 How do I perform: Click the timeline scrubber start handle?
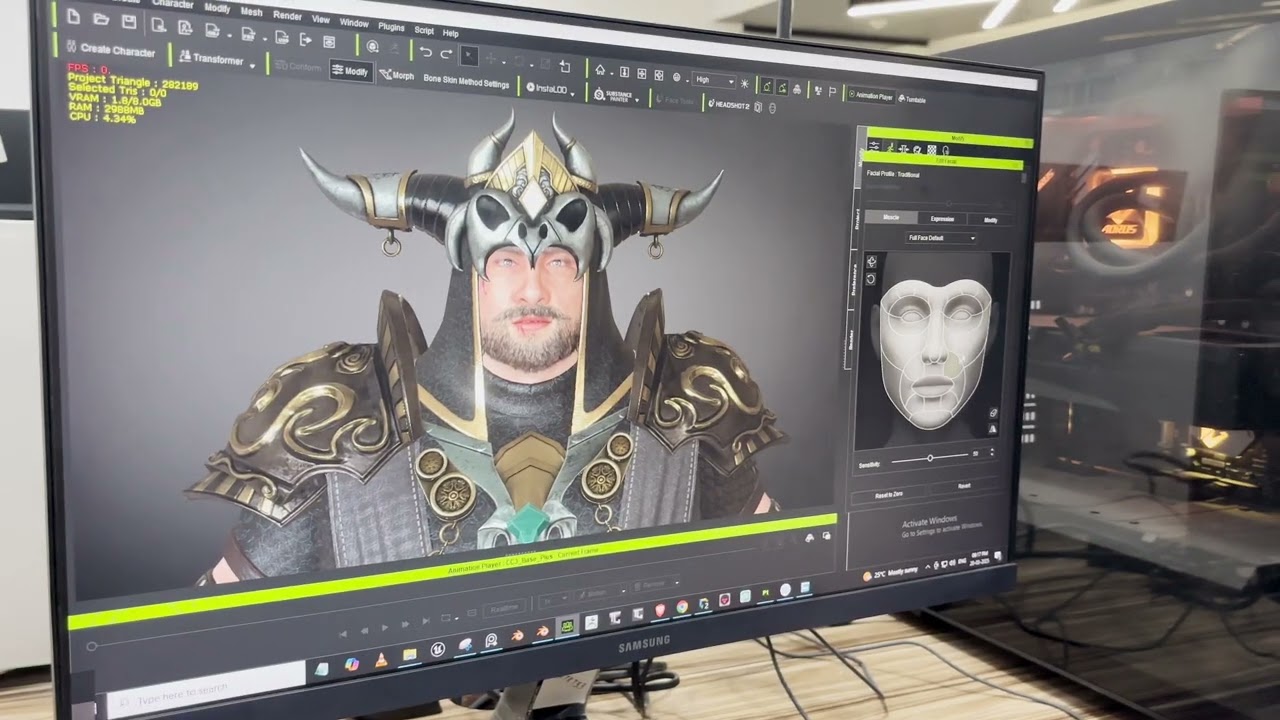91,646
